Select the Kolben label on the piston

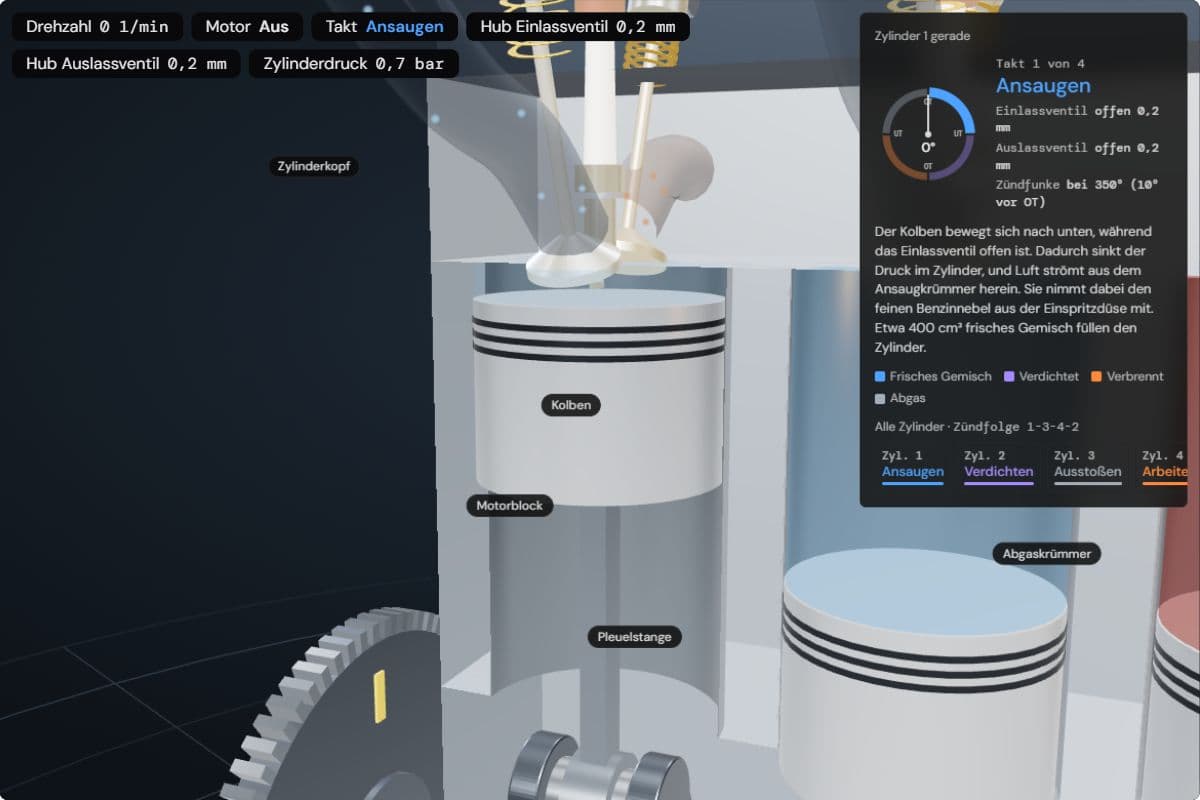[571, 405]
